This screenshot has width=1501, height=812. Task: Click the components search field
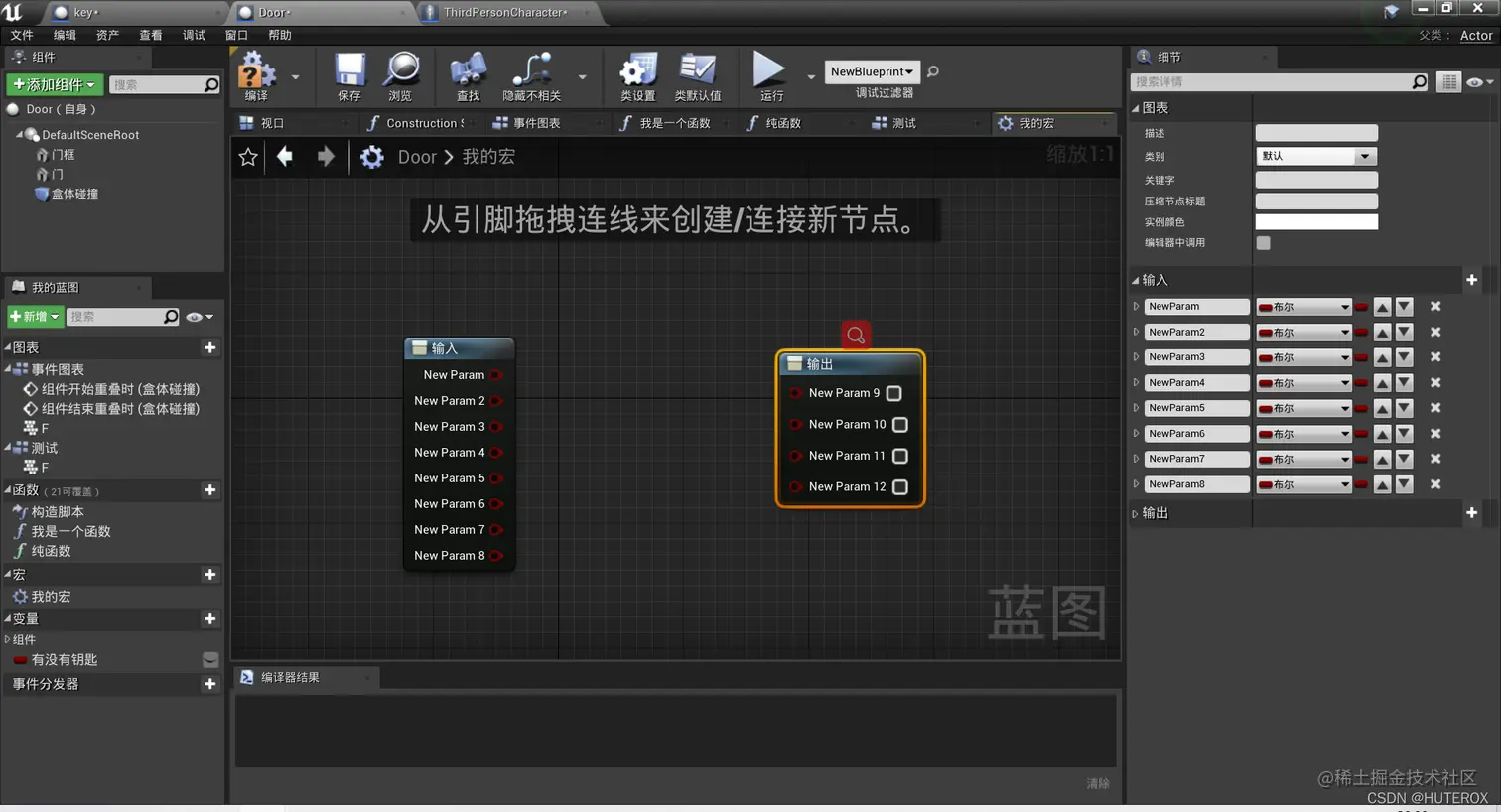pos(164,85)
